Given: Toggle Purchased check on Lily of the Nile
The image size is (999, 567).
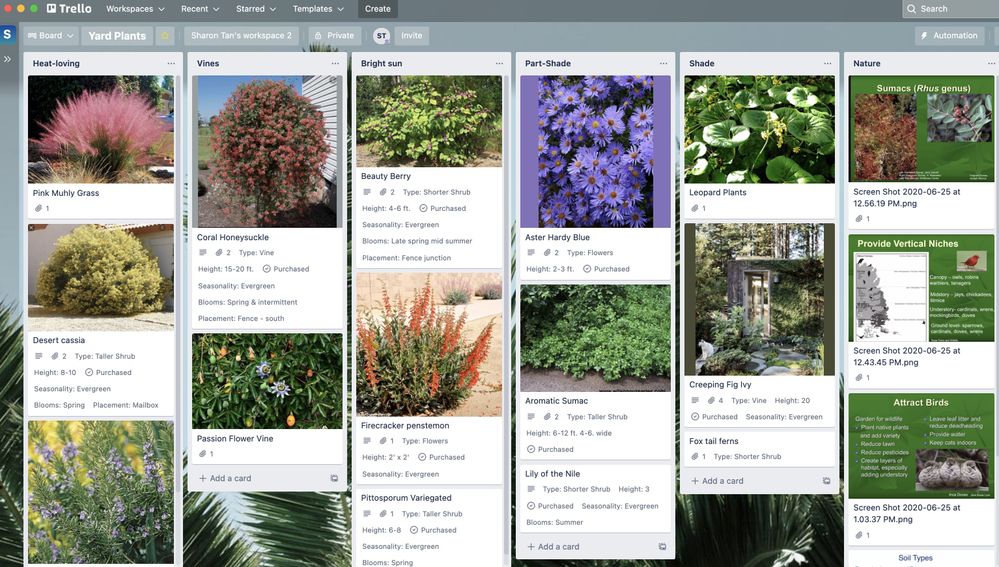Looking at the screenshot, I should (531, 506).
